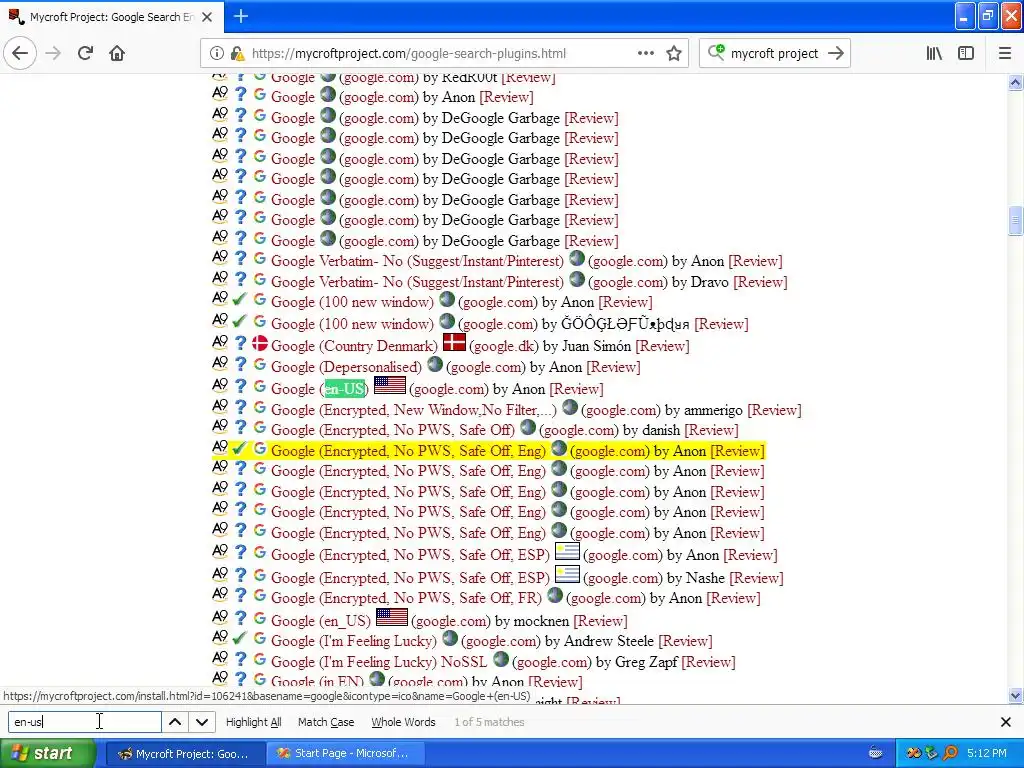This screenshot has height=768, width=1024.
Task: Click the insecure connection lock warning icon
Action: (x=238, y=54)
